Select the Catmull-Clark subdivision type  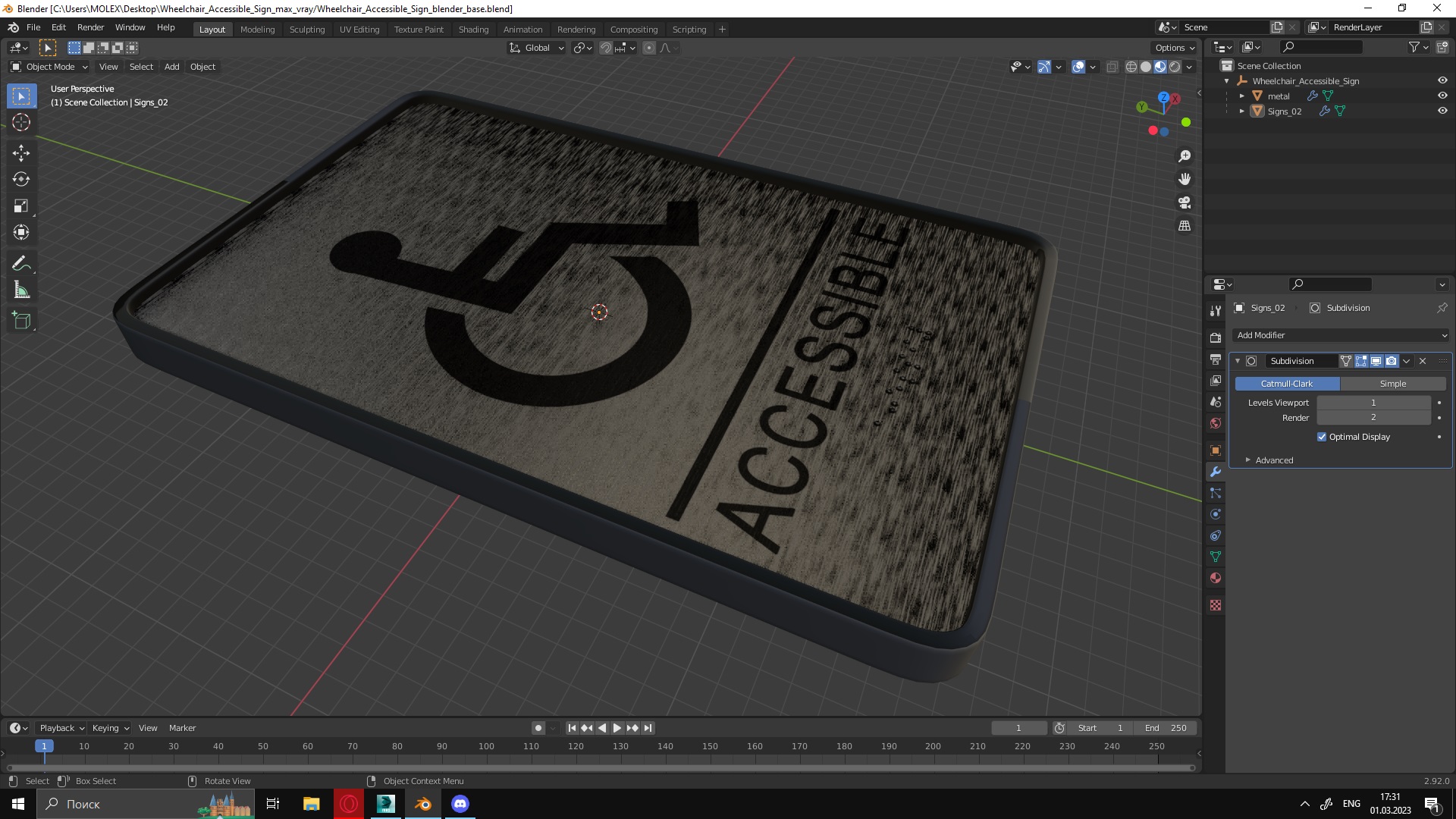click(1287, 384)
